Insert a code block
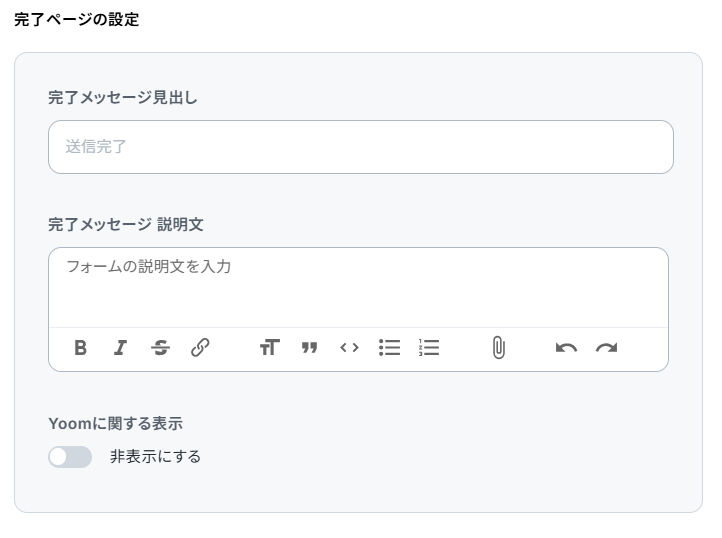Screen dimensions: 722x538 pyautogui.click(x=349, y=348)
